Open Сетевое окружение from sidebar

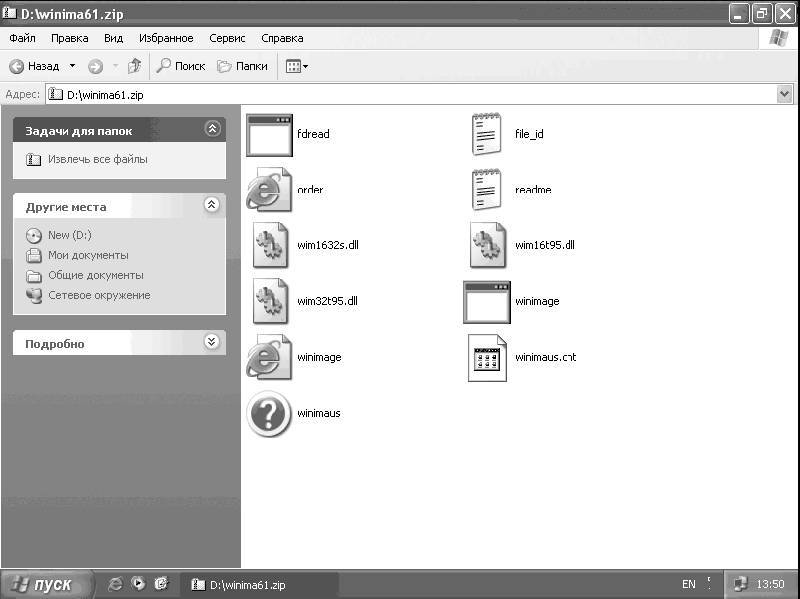point(100,295)
